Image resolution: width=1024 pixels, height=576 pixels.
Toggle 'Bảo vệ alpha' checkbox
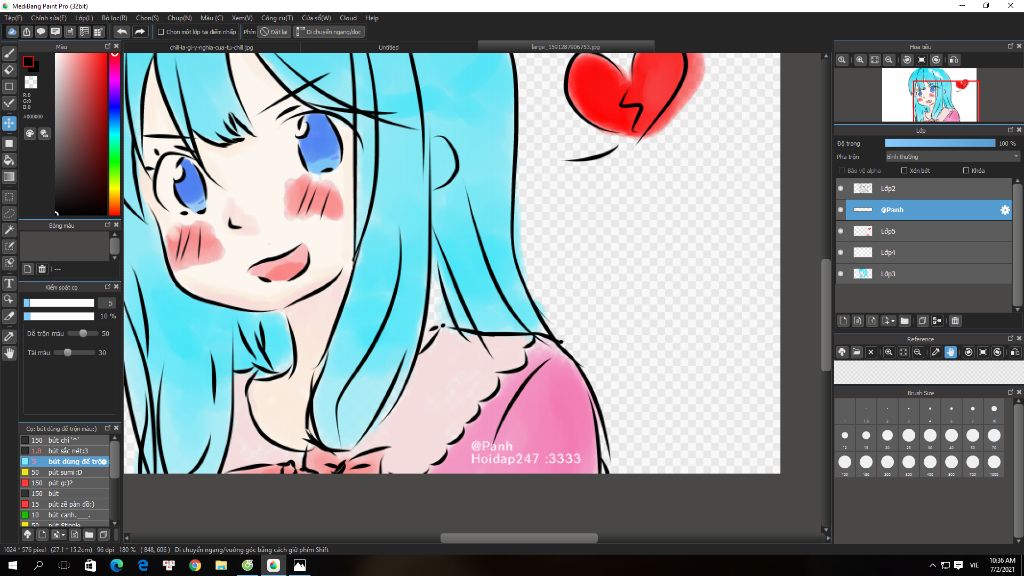coord(842,170)
